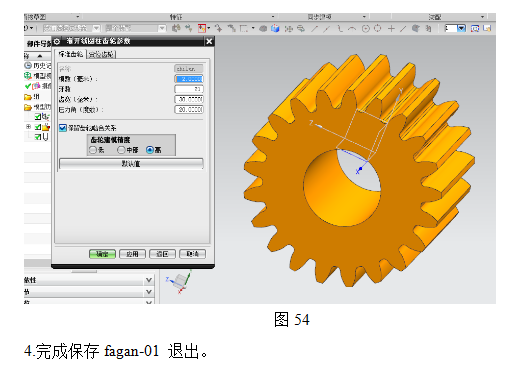Switch to the second tab in gear dialog
The image size is (526, 380).
(102, 54)
